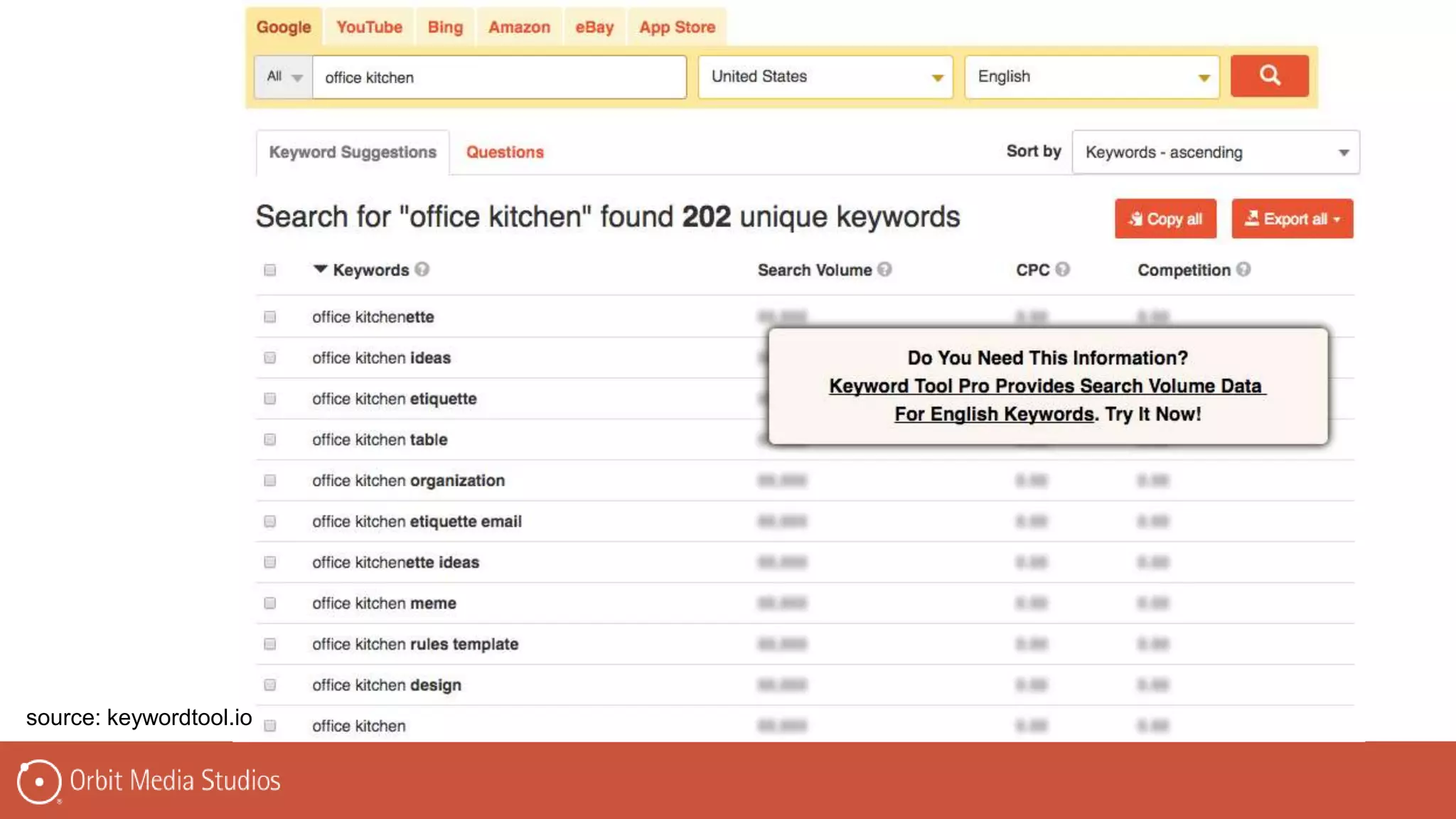Open the Sort by Keywords ascending dropdown

(1216, 152)
